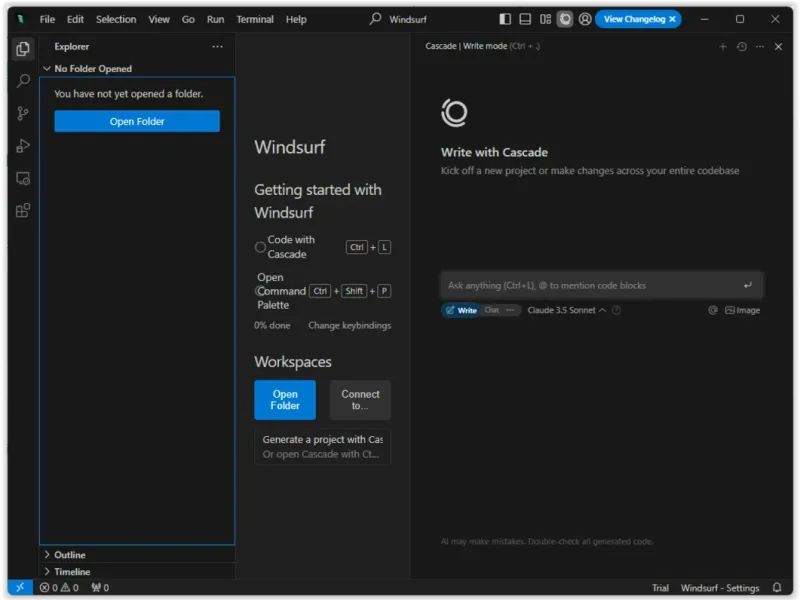Open errors and warnings status indicator
800x600 pixels.
click(59, 588)
